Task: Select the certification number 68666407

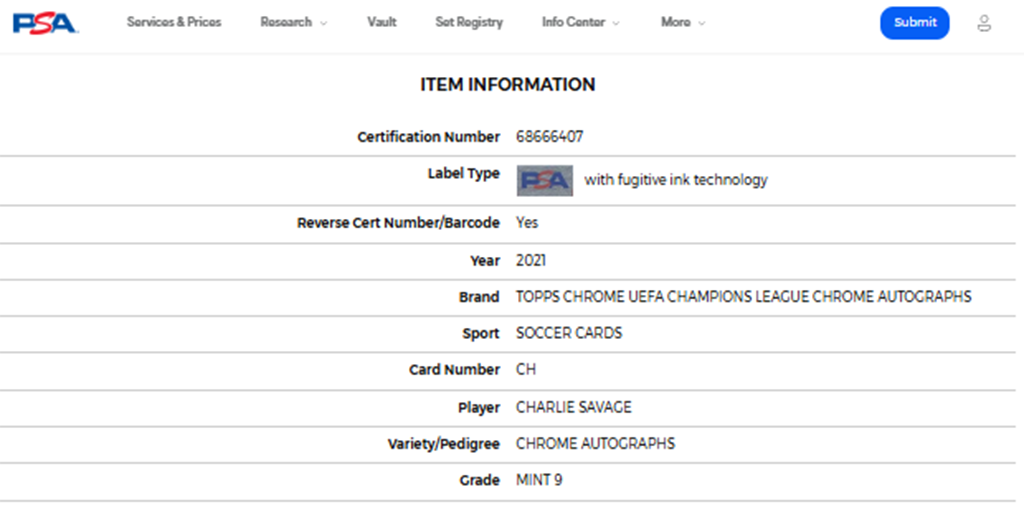Action: tap(550, 137)
